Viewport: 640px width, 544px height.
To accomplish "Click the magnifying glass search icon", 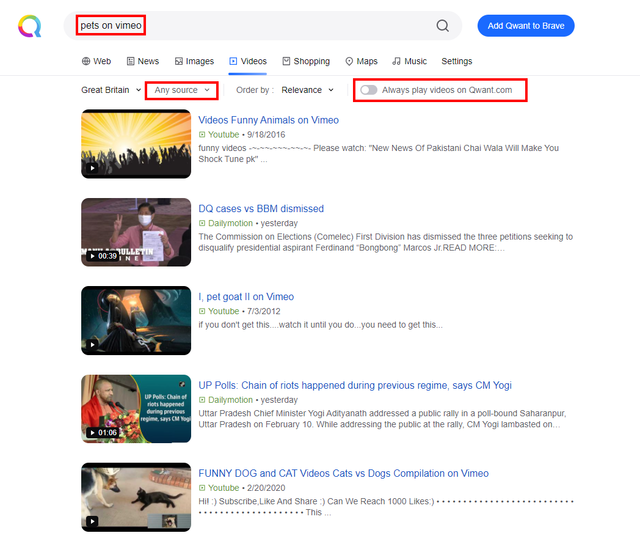I will coord(442,26).
